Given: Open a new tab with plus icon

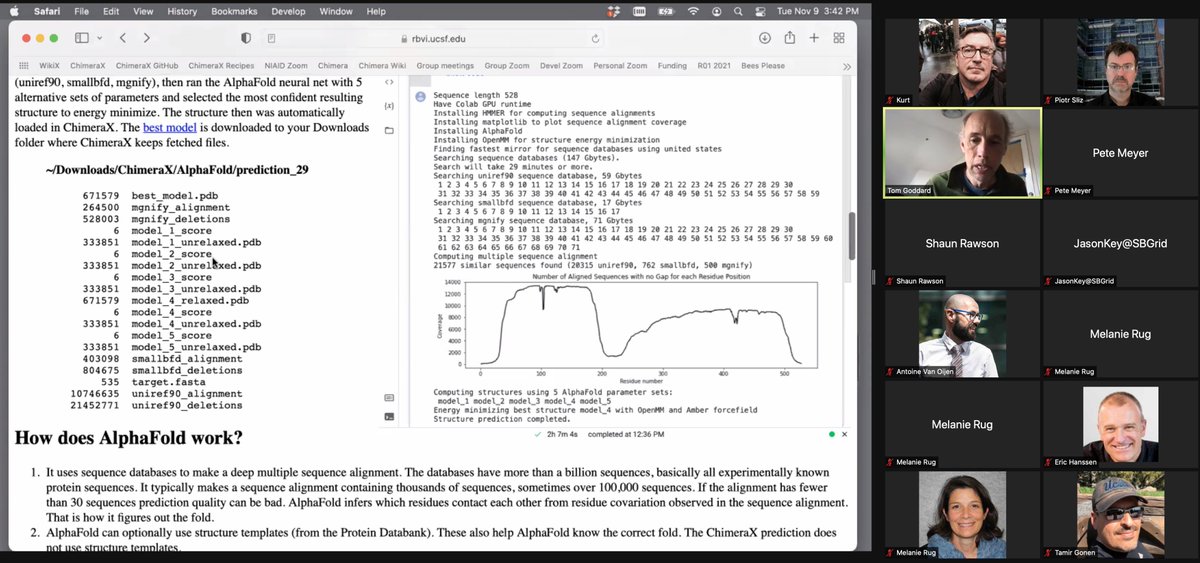Looking at the screenshot, I should pos(814,38).
